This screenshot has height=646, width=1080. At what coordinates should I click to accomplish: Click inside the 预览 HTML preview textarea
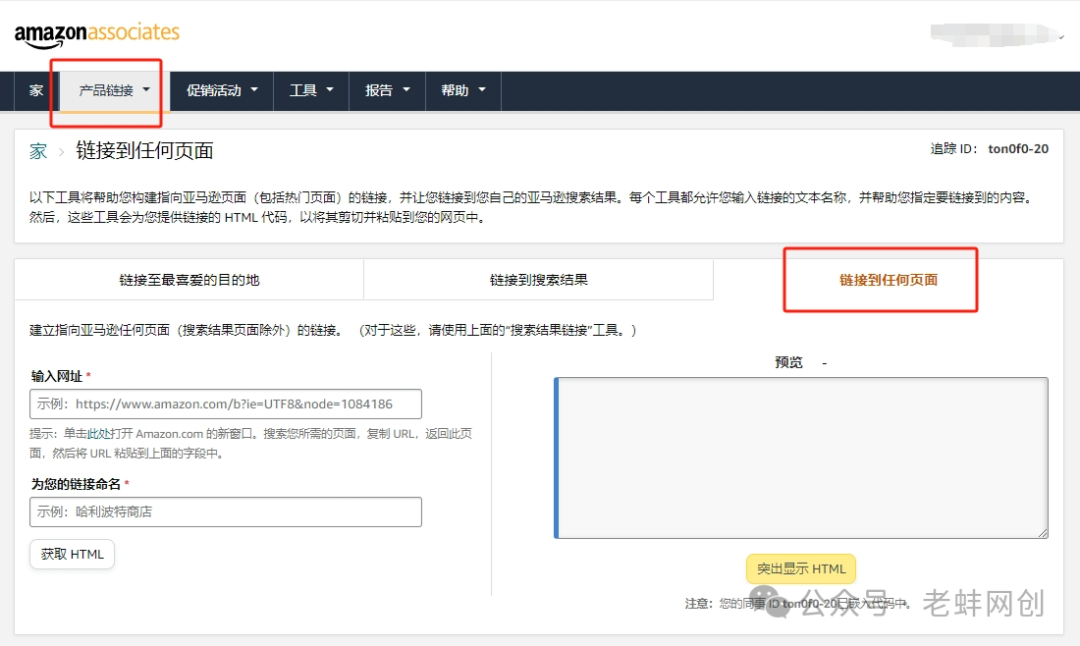[x=801, y=458]
